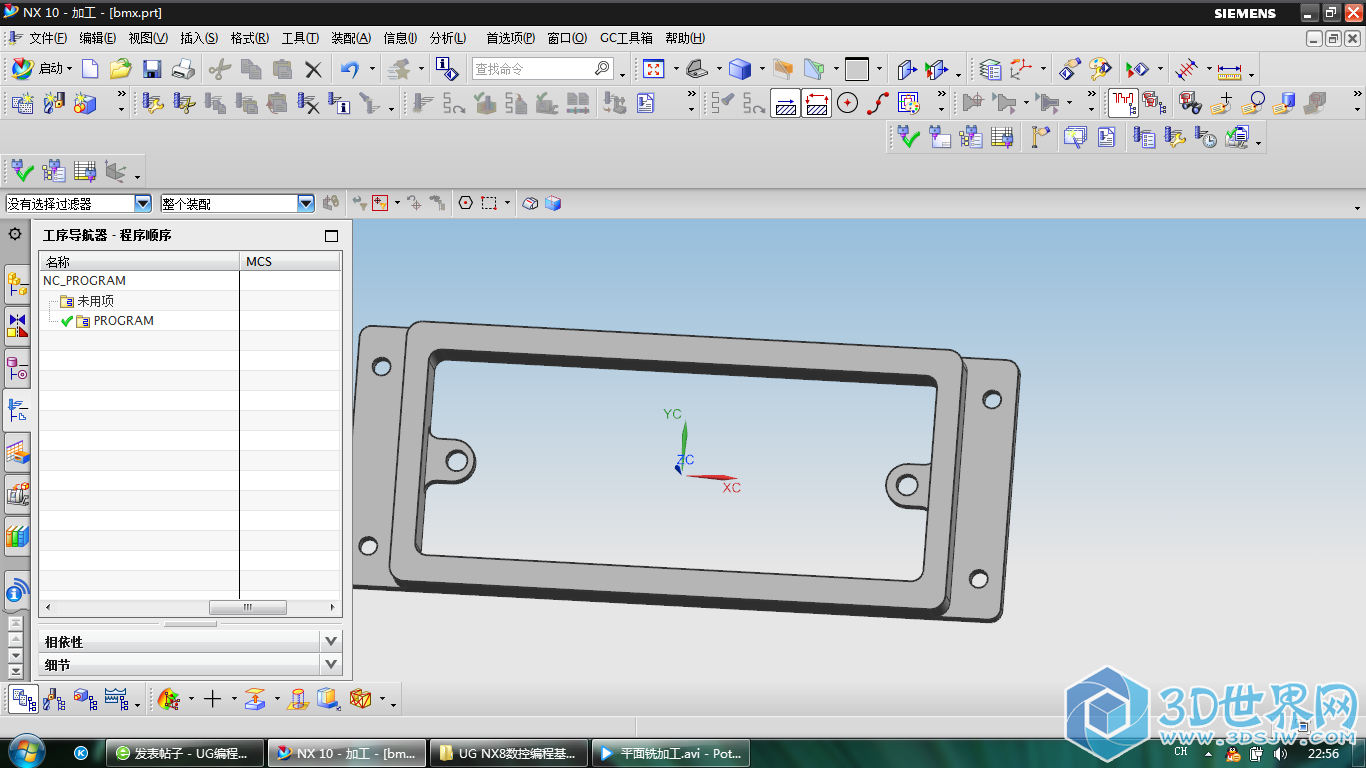Image resolution: width=1366 pixels, height=768 pixels.
Task: Click the Fit view icon
Action: [654, 69]
